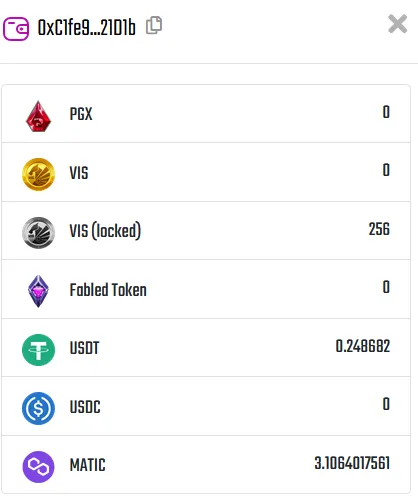Click the VIS (locked) label

(x=105, y=231)
